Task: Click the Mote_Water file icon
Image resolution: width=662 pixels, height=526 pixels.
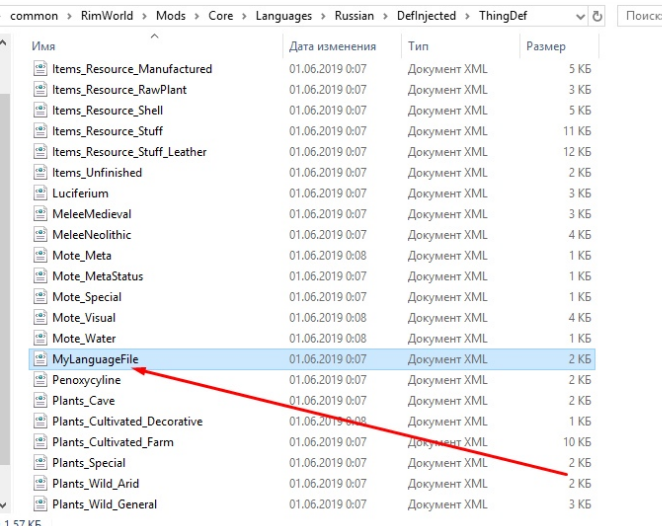Action: [x=40, y=338]
